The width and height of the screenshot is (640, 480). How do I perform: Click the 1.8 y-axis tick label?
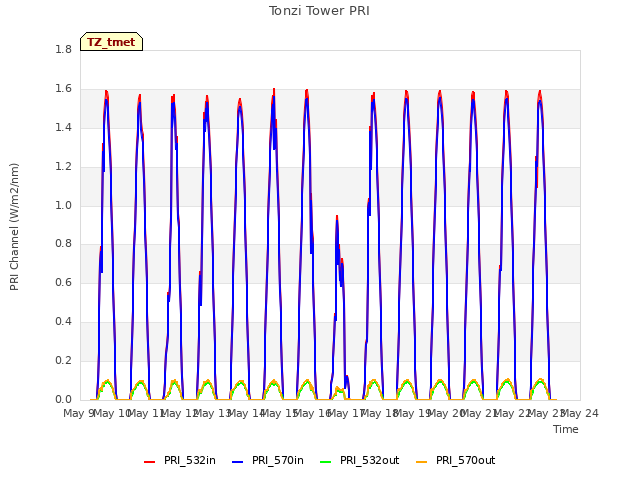coord(63,49)
